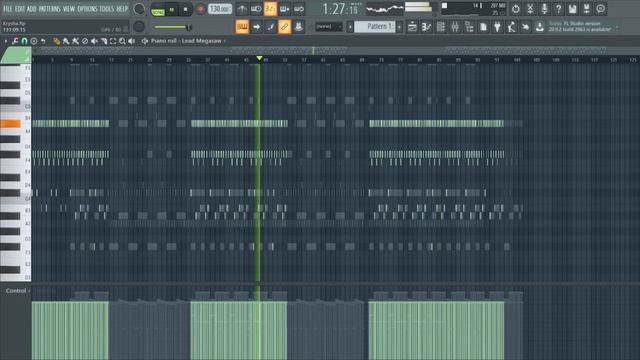The width and height of the screenshot is (640, 360).
Task: Click the master pitch slider
Action: [172, 27]
